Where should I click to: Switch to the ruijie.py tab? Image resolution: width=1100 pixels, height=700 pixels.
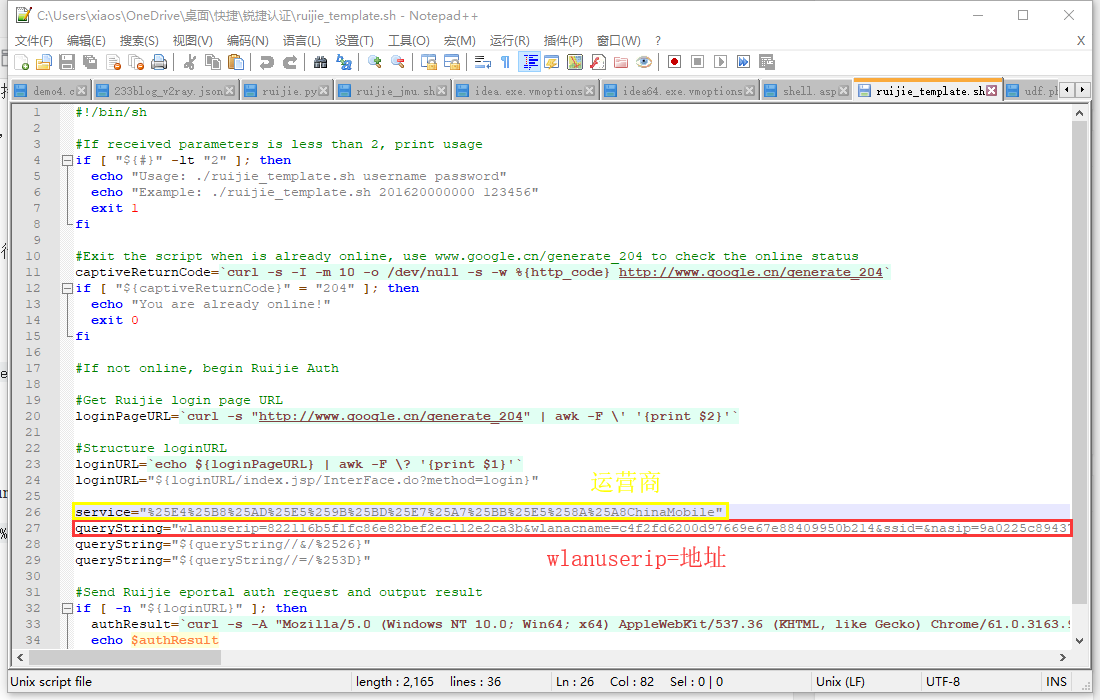click(289, 91)
